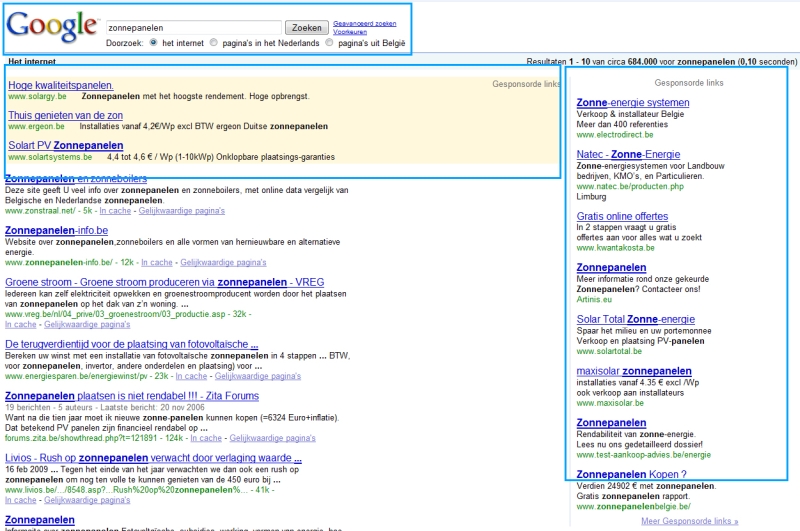
Task: Click the Zoeken search button
Action: pos(306,28)
